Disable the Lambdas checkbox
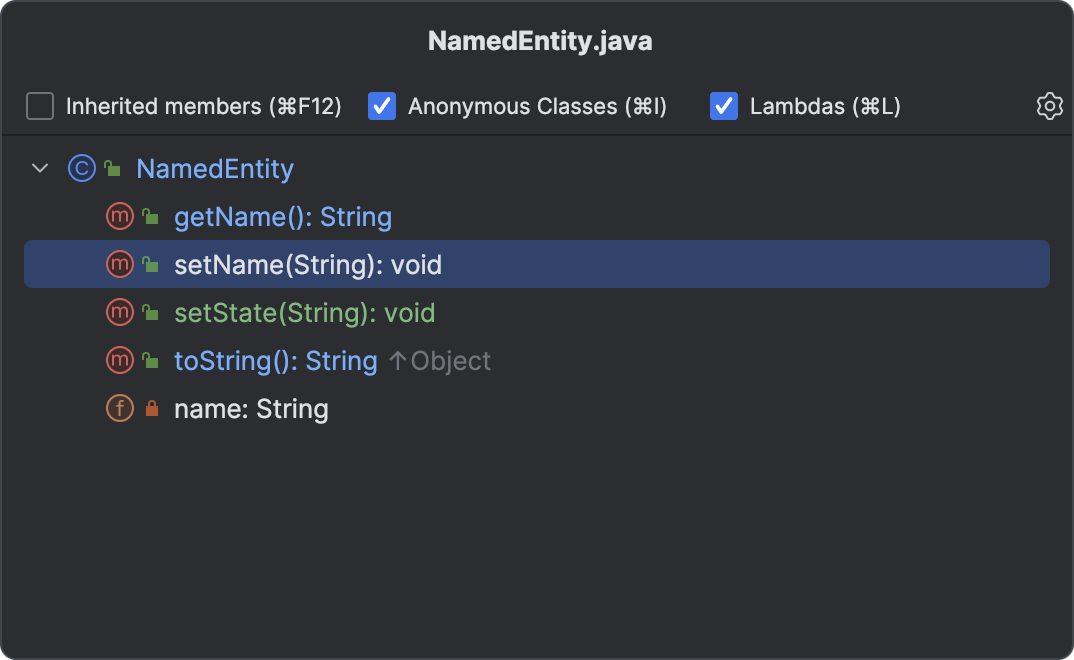 723,106
